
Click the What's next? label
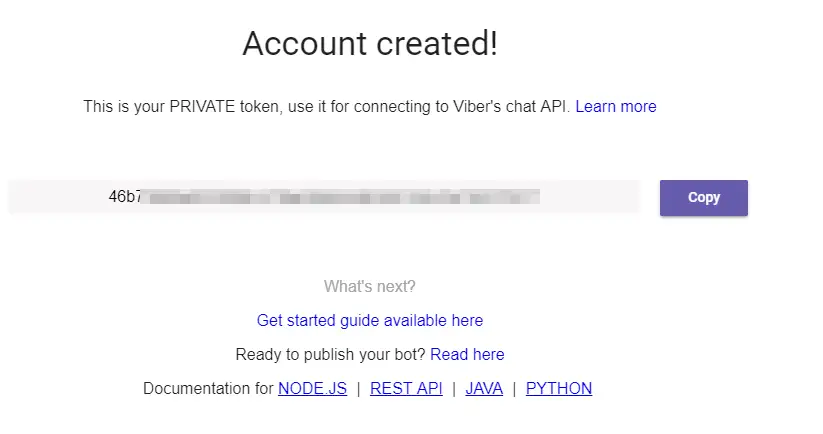pyautogui.click(x=370, y=287)
